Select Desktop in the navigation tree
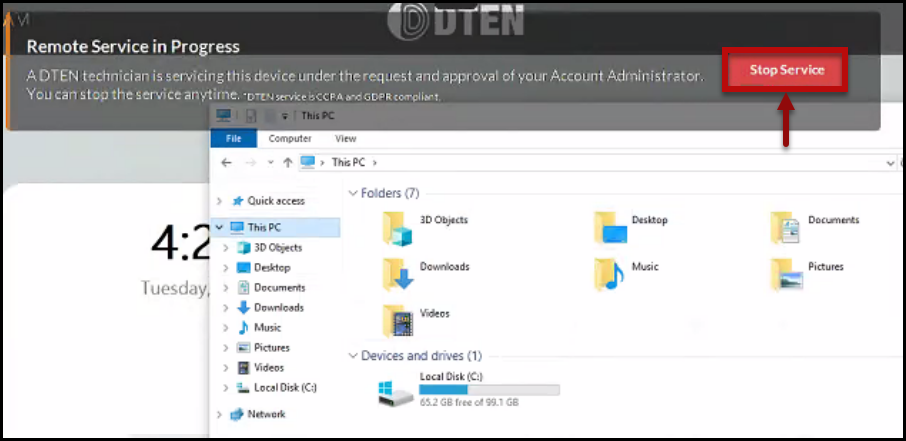Image resolution: width=906 pixels, height=441 pixels. [272, 268]
